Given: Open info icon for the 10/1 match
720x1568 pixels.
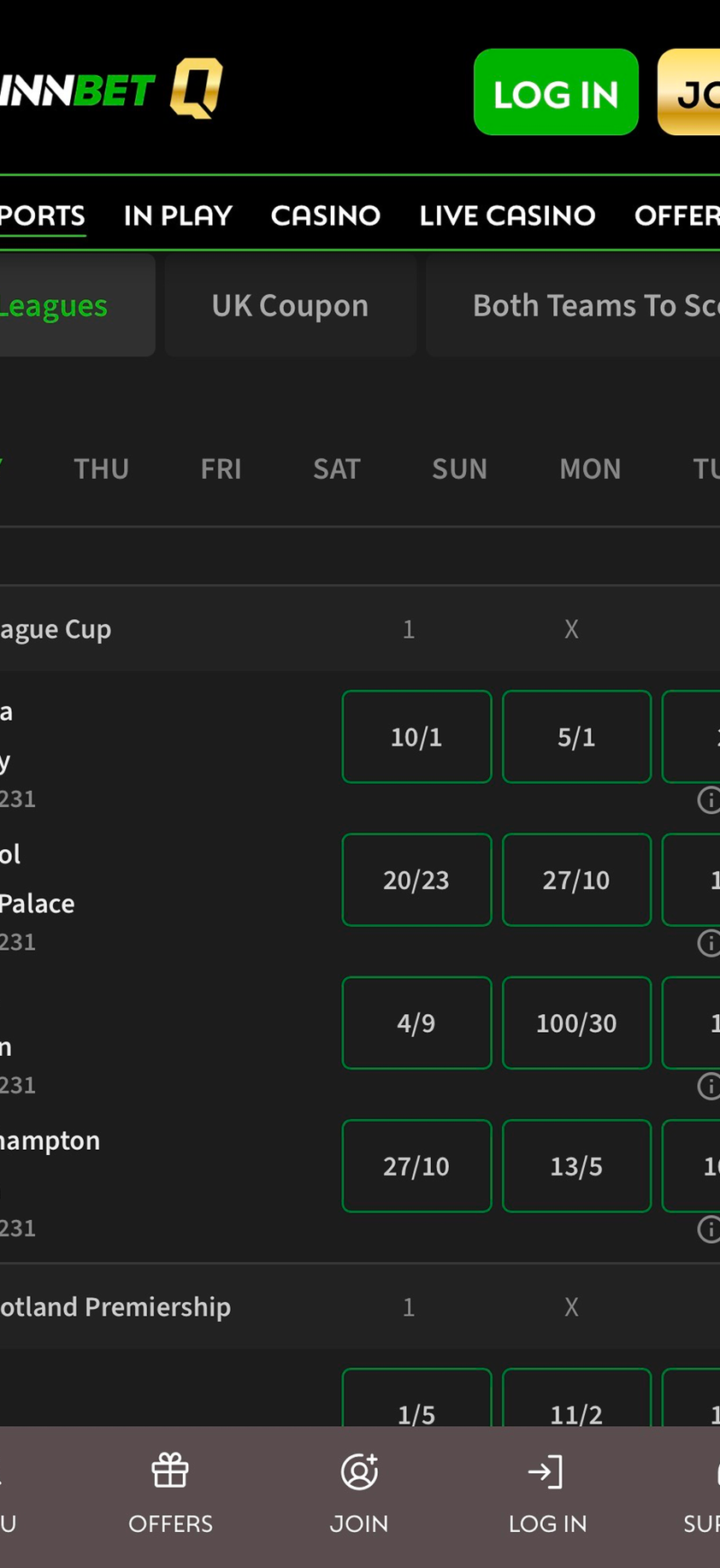Looking at the screenshot, I should coord(709,800).
